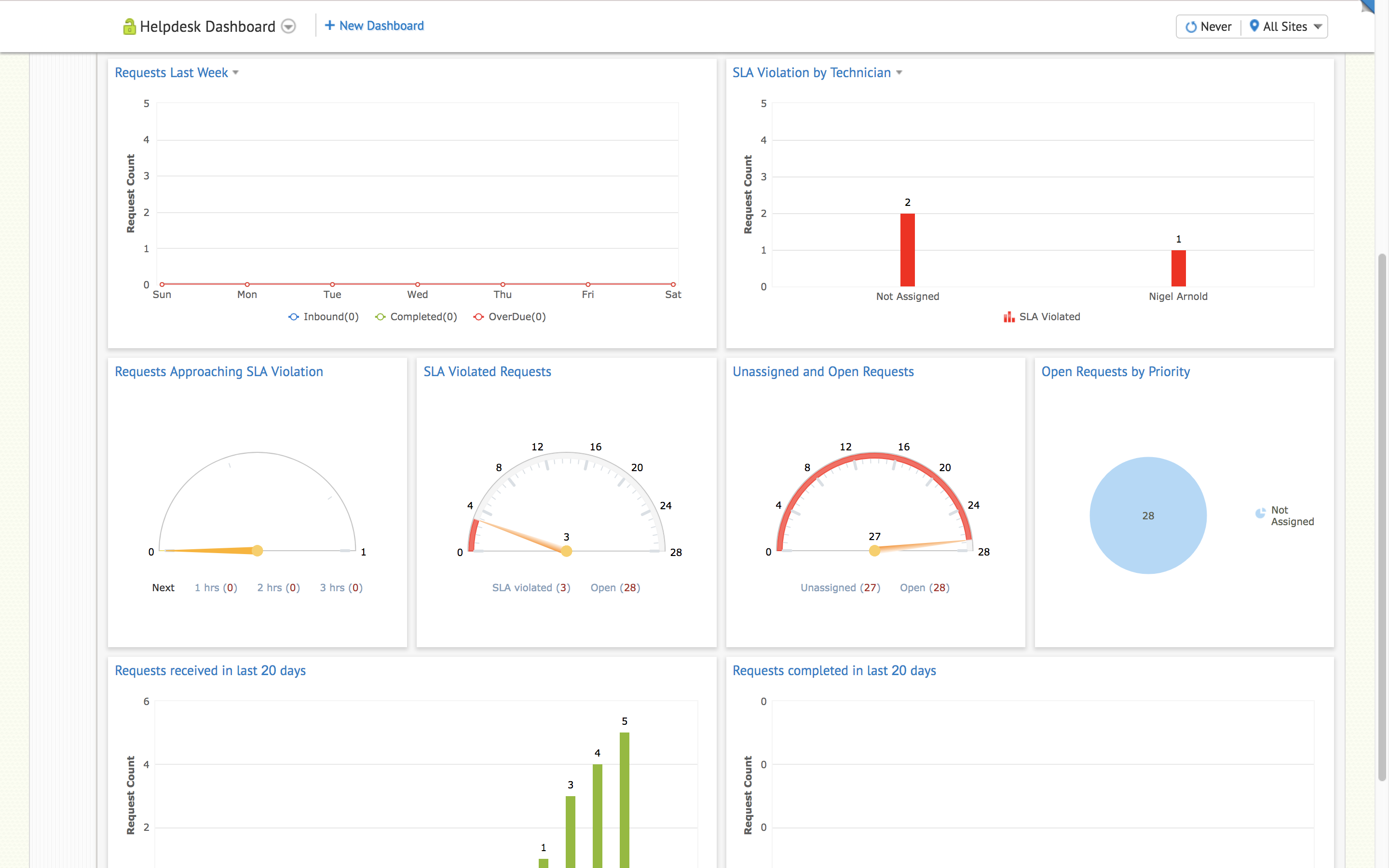
Task: Toggle the Completed(0) legend series
Action: pos(416,317)
